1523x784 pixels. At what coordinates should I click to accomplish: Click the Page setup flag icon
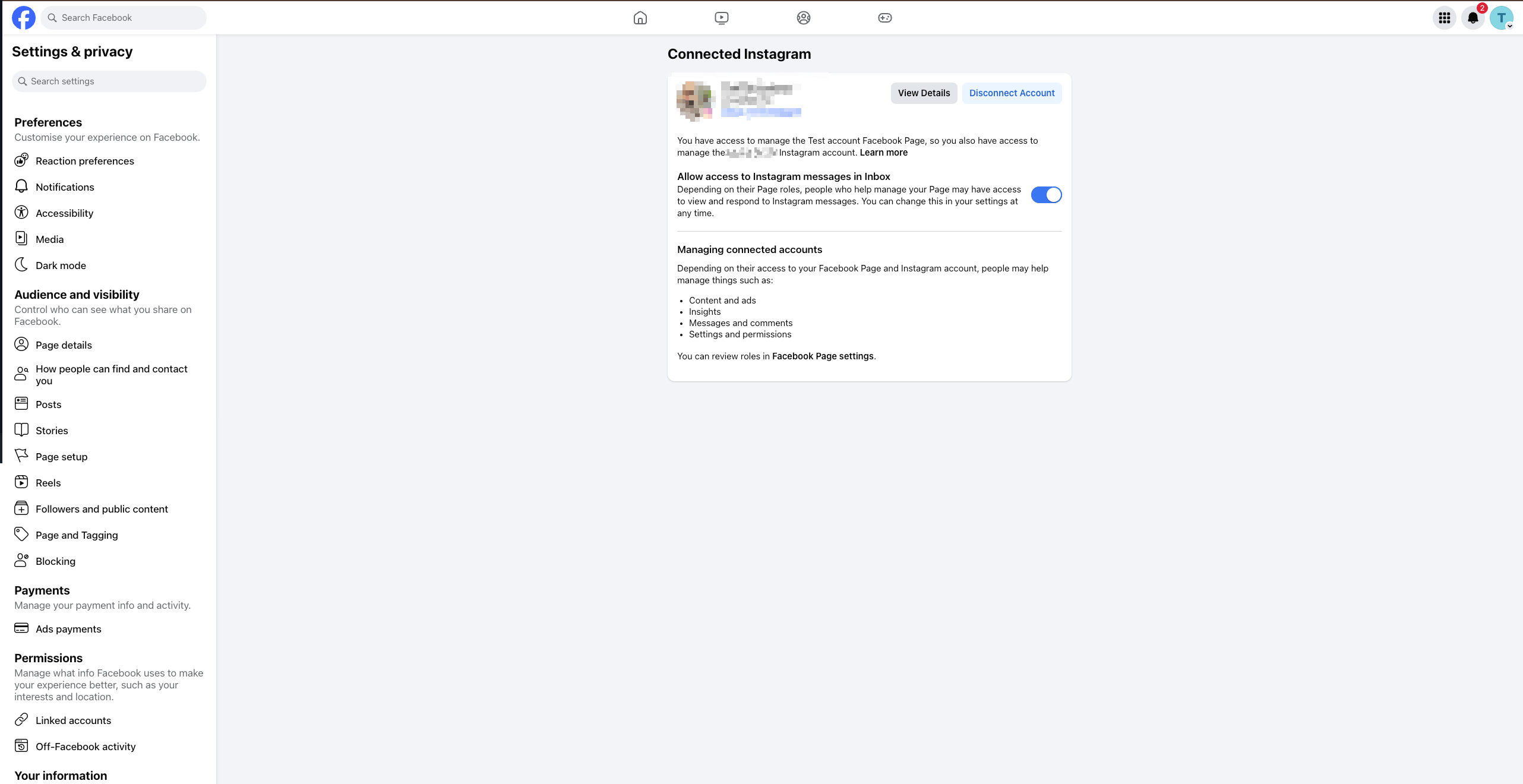pyautogui.click(x=21, y=456)
